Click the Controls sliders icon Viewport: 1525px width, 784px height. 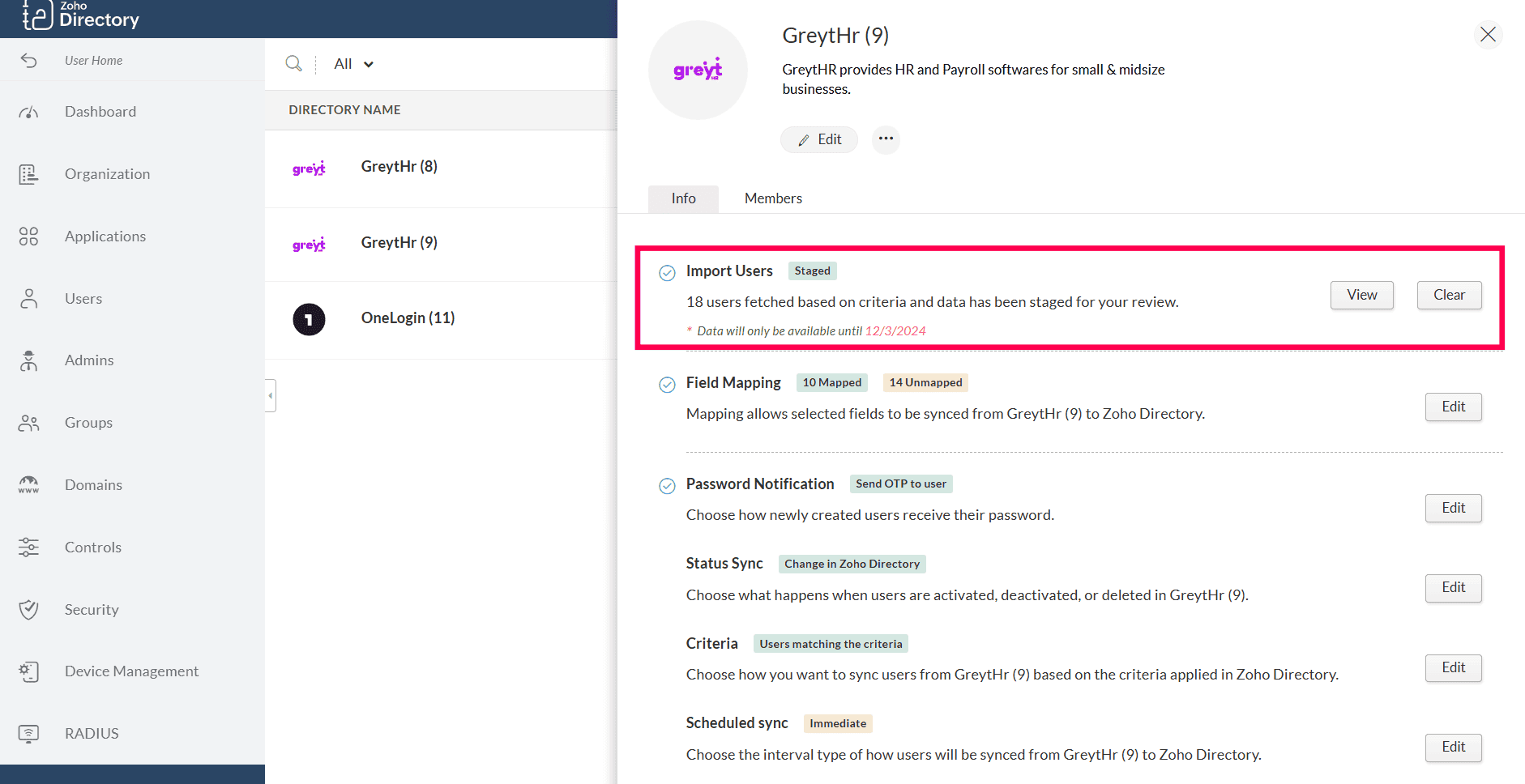coord(29,548)
